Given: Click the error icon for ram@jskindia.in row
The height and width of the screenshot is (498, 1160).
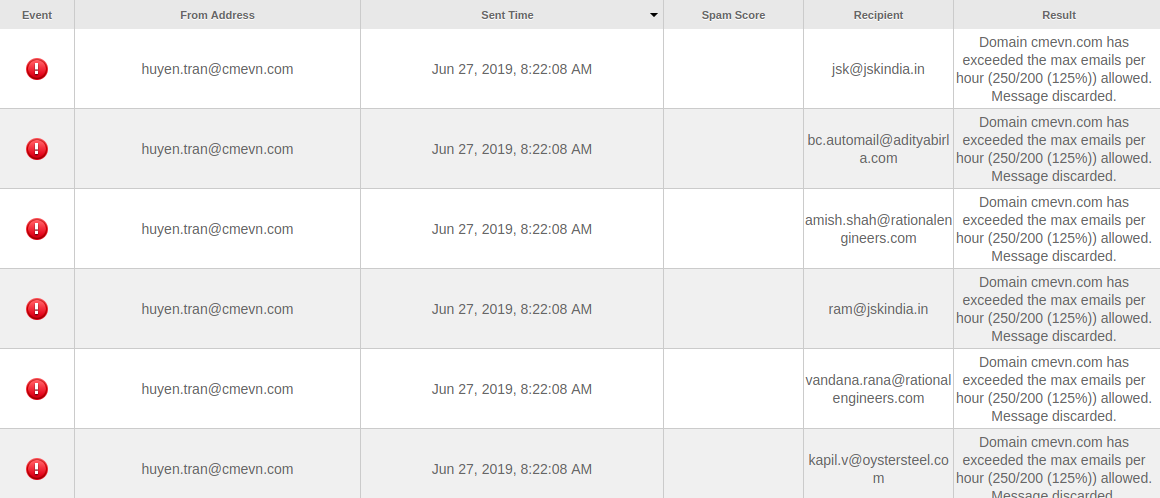Looking at the screenshot, I should click(x=37, y=309).
